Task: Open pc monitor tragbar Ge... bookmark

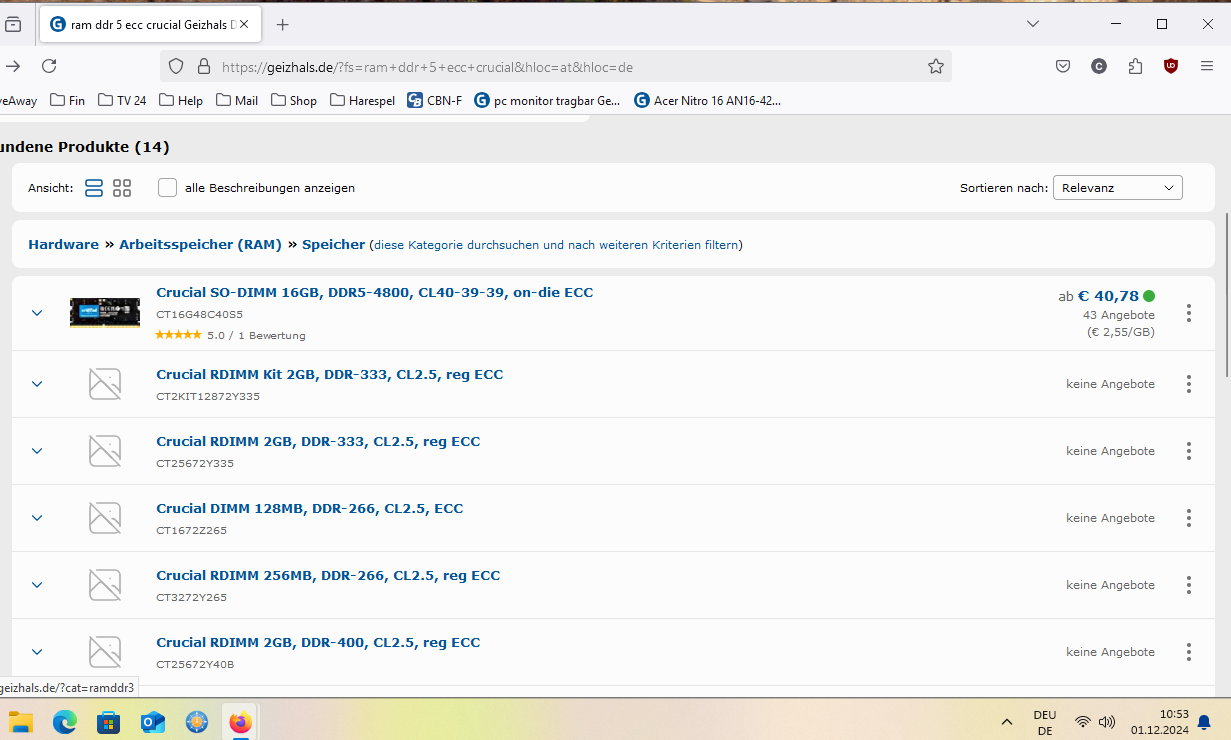Action: (x=548, y=100)
